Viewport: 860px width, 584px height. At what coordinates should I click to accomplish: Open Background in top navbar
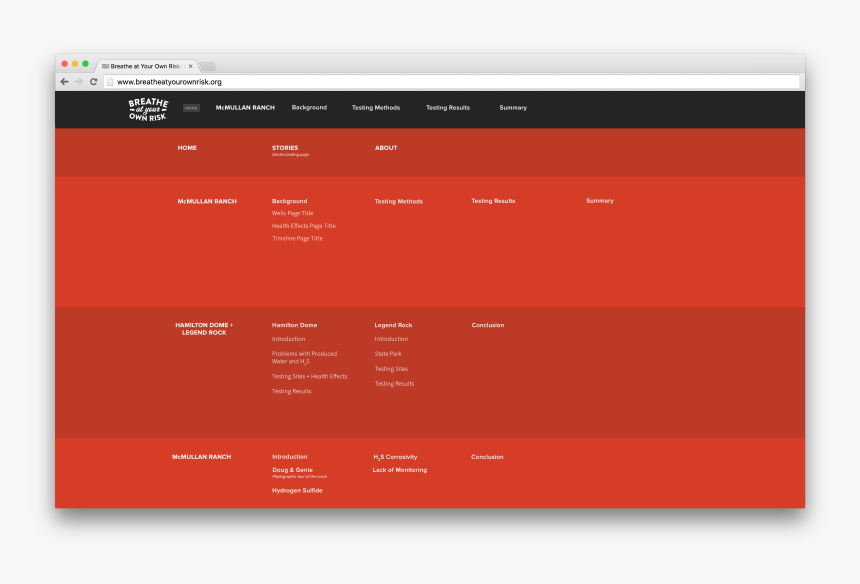309,107
